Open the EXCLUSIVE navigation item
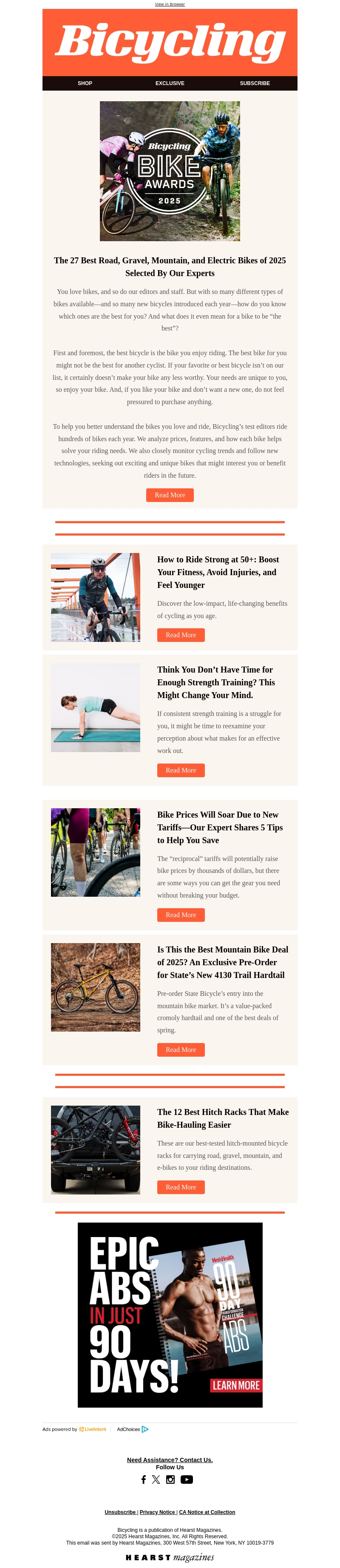Image resolution: width=340 pixels, height=1568 pixels. coord(170,83)
